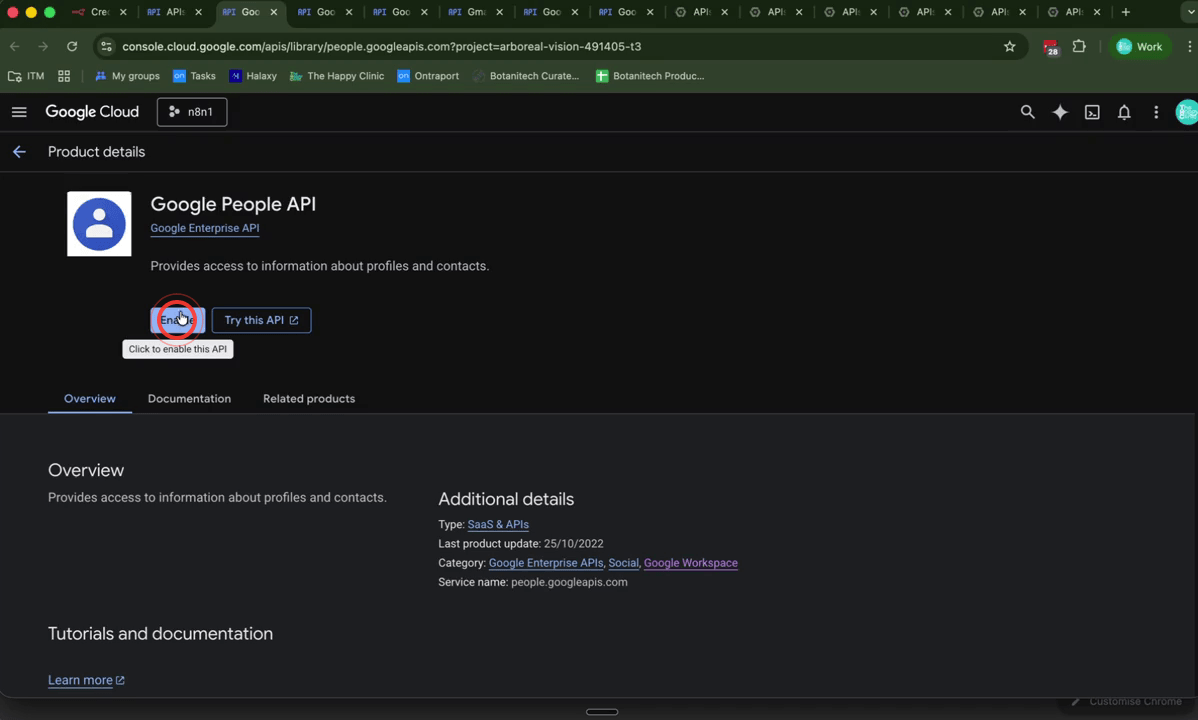Bookmark this page with the star icon
This screenshot has width=1198, height=720.
click(1009, 46)
